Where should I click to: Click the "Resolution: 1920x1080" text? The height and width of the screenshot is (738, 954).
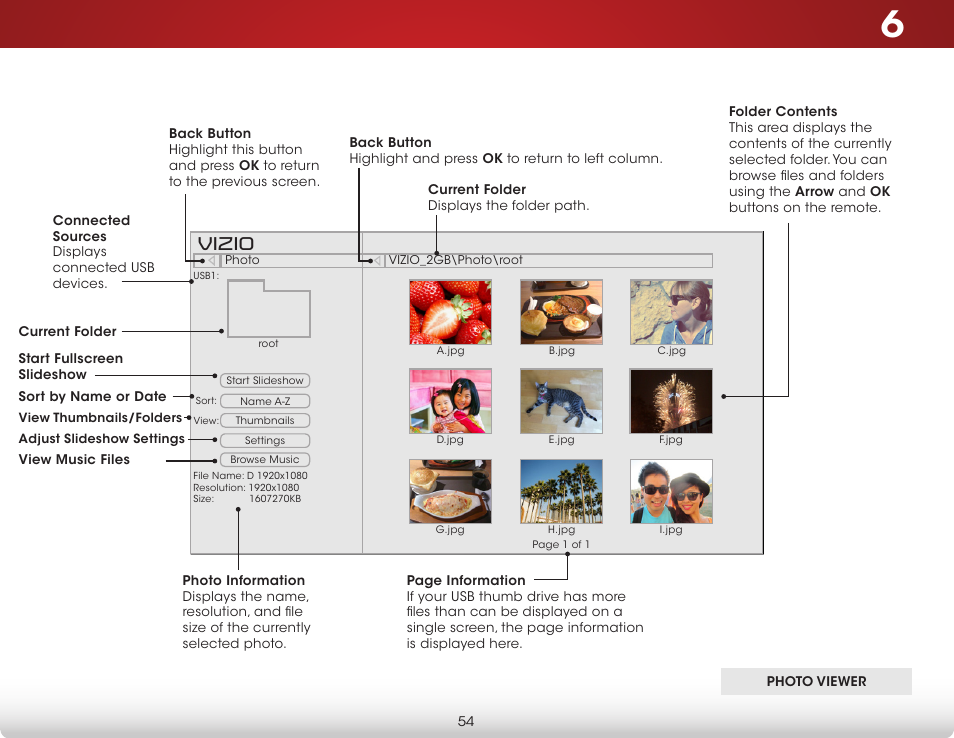tap(246, 487)
